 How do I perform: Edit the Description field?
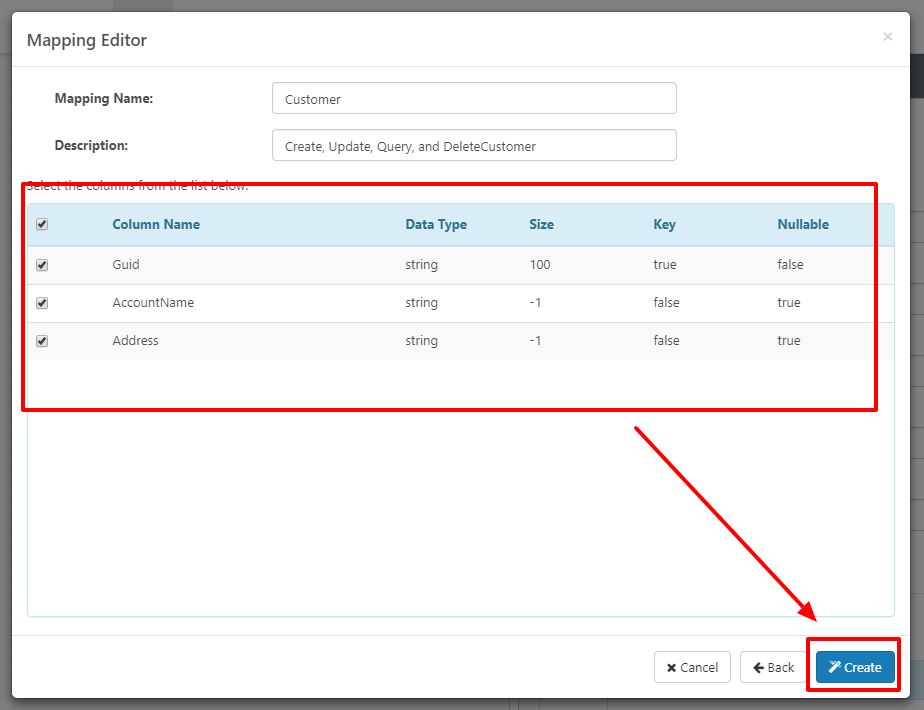pyautogui.click(x=474, y=146)
